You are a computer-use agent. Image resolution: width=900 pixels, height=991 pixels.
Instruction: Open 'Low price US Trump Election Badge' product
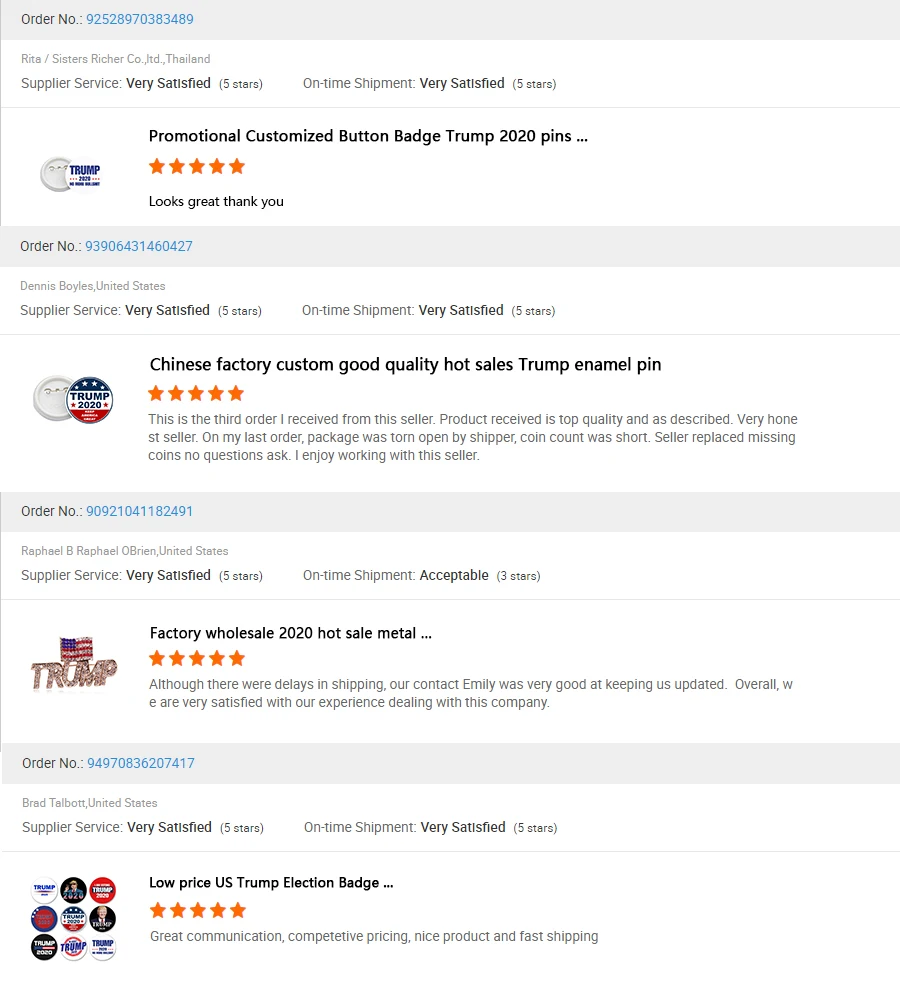(271, 883)
